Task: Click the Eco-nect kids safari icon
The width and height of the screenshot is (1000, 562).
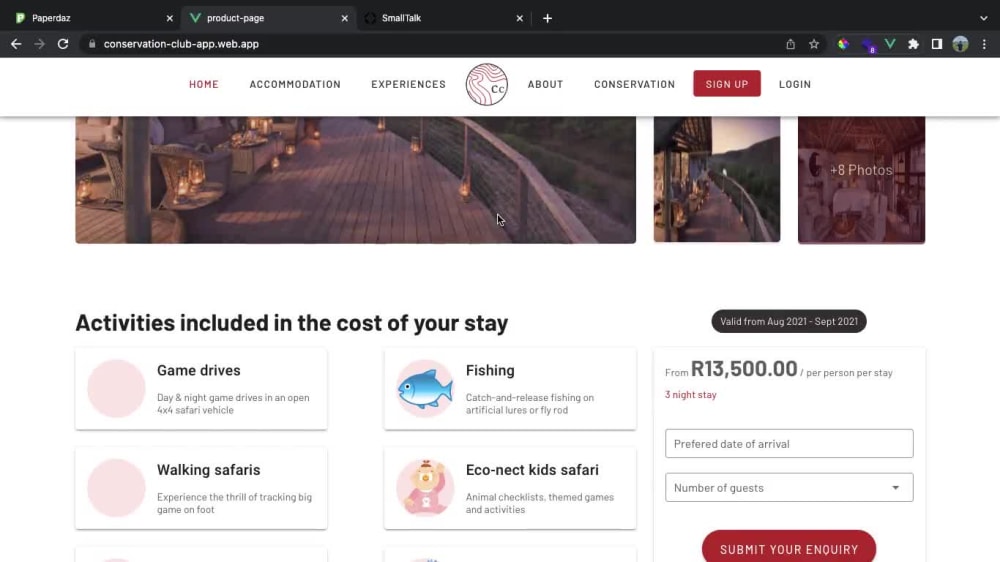Action: [x=425, y=487]
